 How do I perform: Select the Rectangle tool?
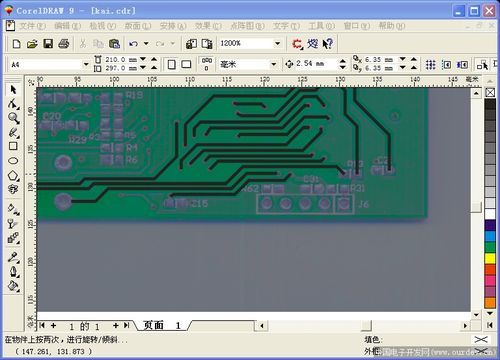(x=13, y=146)
